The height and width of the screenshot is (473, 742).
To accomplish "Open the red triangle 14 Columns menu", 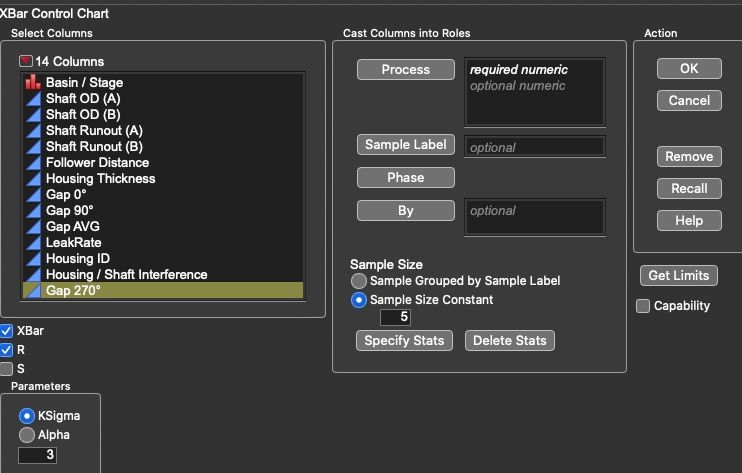I will pyautogui.click(x=26, y=61).
